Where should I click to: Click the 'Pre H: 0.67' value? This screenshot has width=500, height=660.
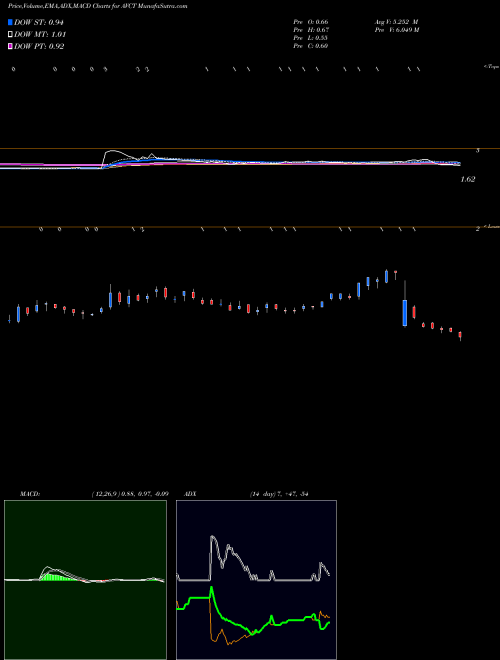tap(311, 30)
